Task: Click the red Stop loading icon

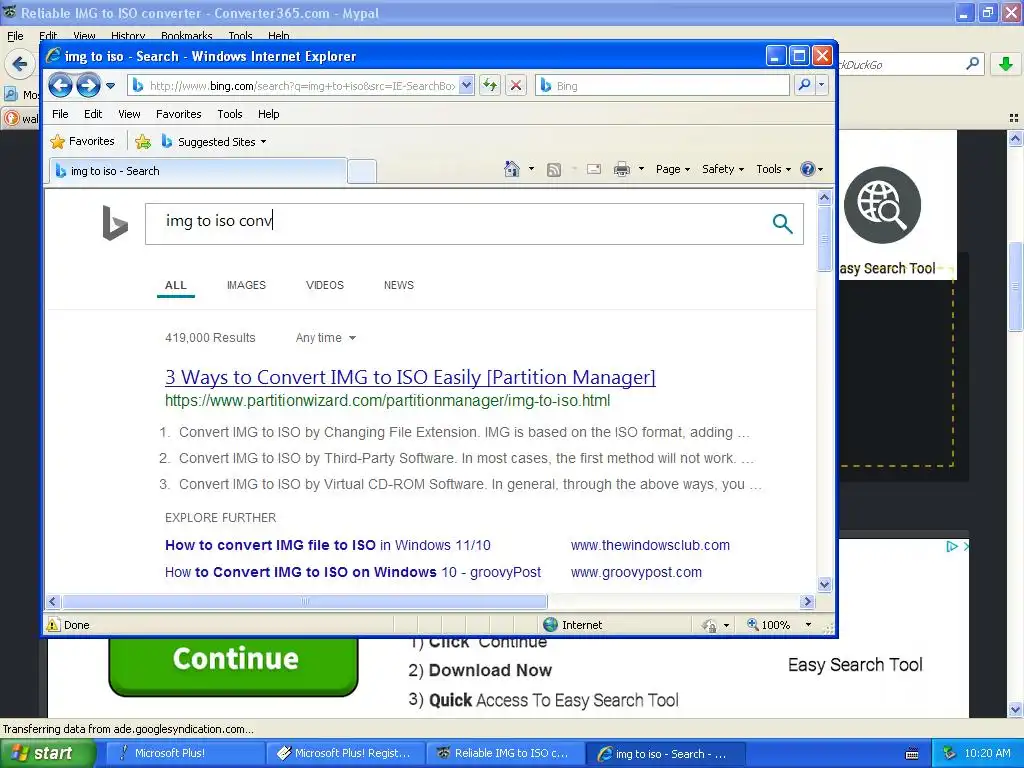Action: pyautogui.click(x=515, y=86)
